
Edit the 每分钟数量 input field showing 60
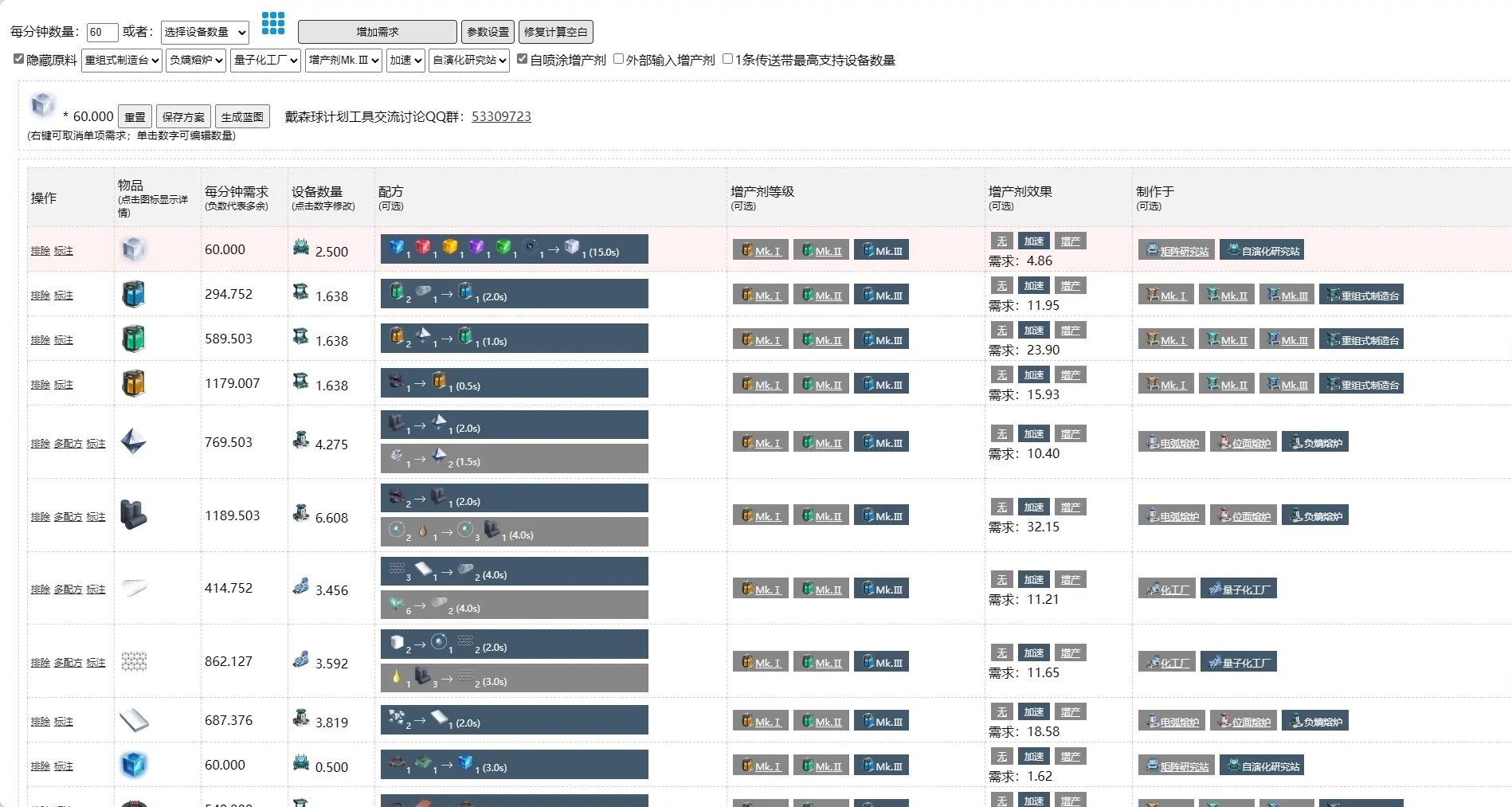tap(101, 33)
